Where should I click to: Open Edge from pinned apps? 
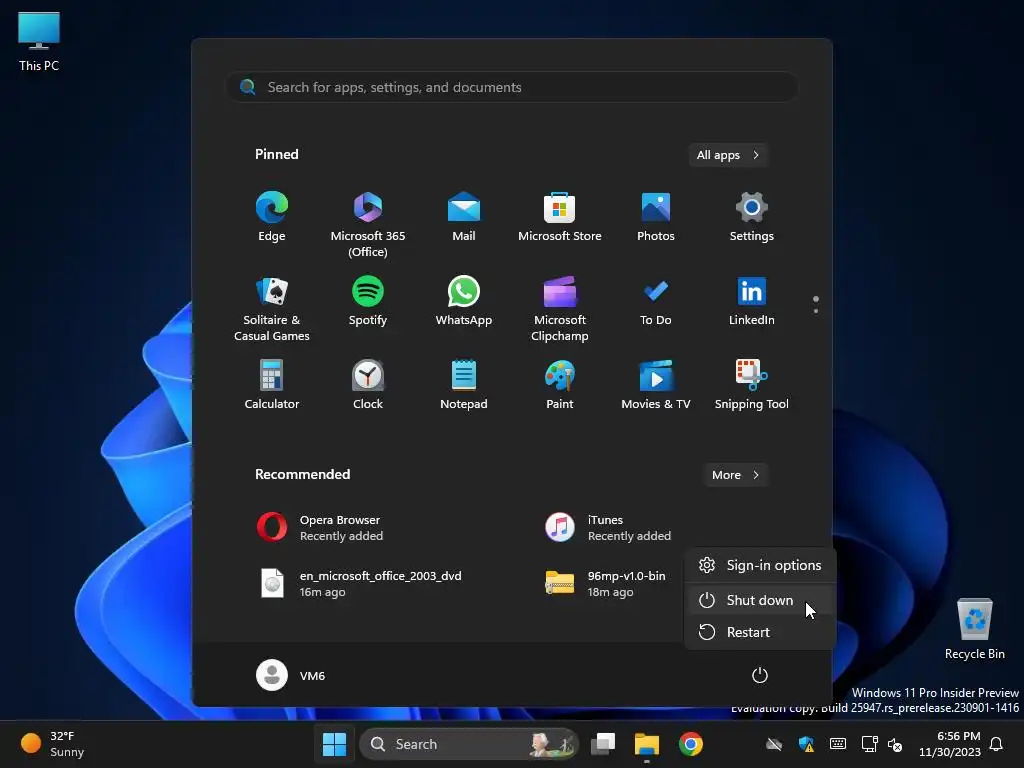(272, 217)
